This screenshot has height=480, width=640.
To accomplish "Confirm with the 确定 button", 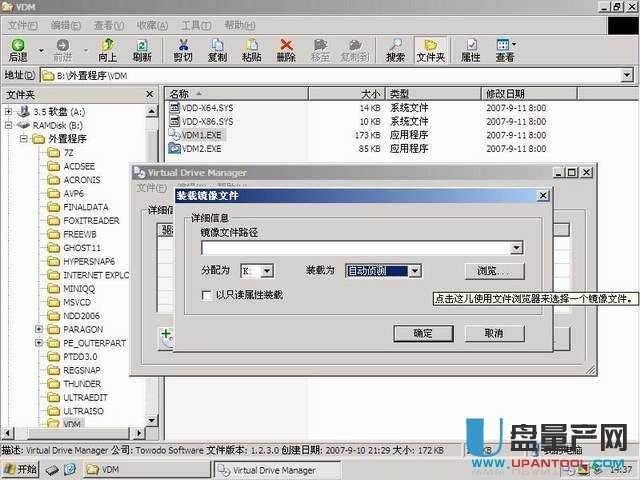I will pos(423,333).
